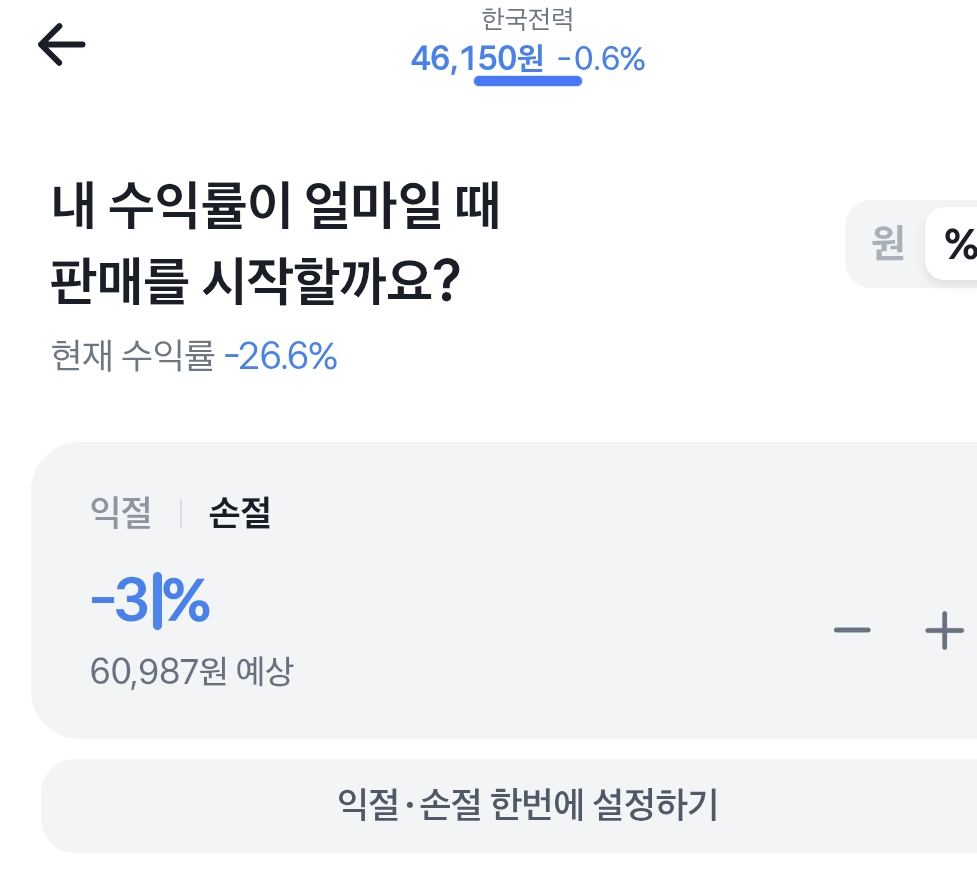Image resolution: width=977 pixels, height=894 pixels.
Task: Tap the 60,987원 예상 estimated price
Action: pos(191,670)
